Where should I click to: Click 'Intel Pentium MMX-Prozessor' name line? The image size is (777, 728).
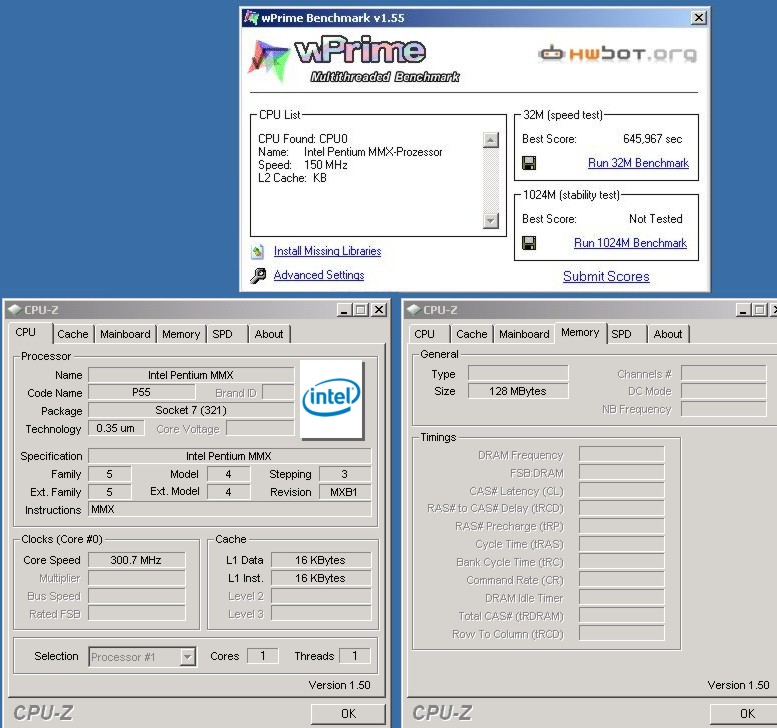(x=373, y=152)
